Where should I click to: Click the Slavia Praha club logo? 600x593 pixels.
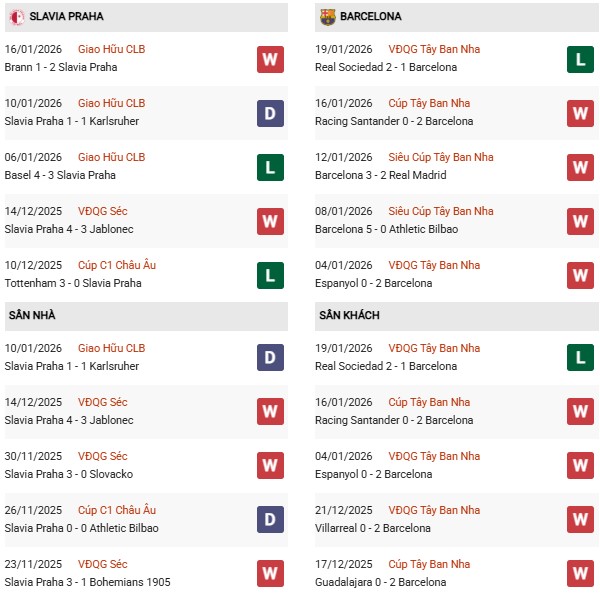point(18,17)
